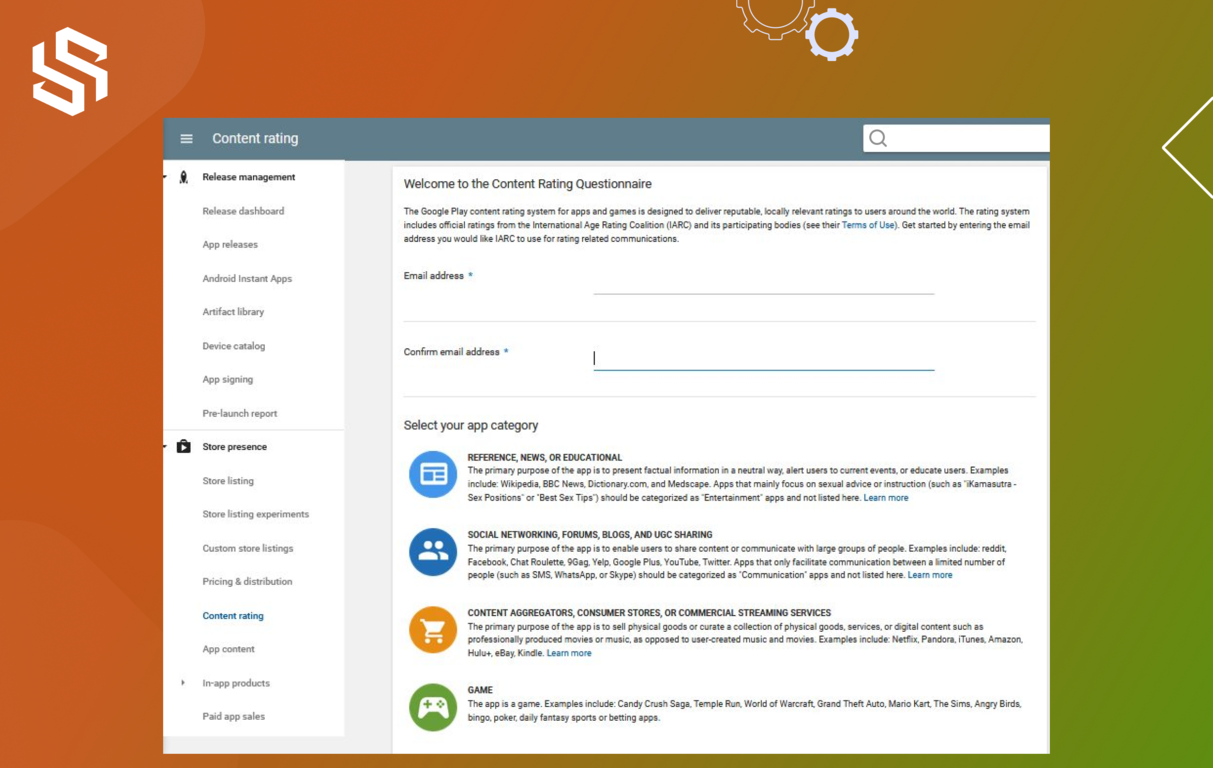Select Content rating in sidebar

[x=233, y=616]
